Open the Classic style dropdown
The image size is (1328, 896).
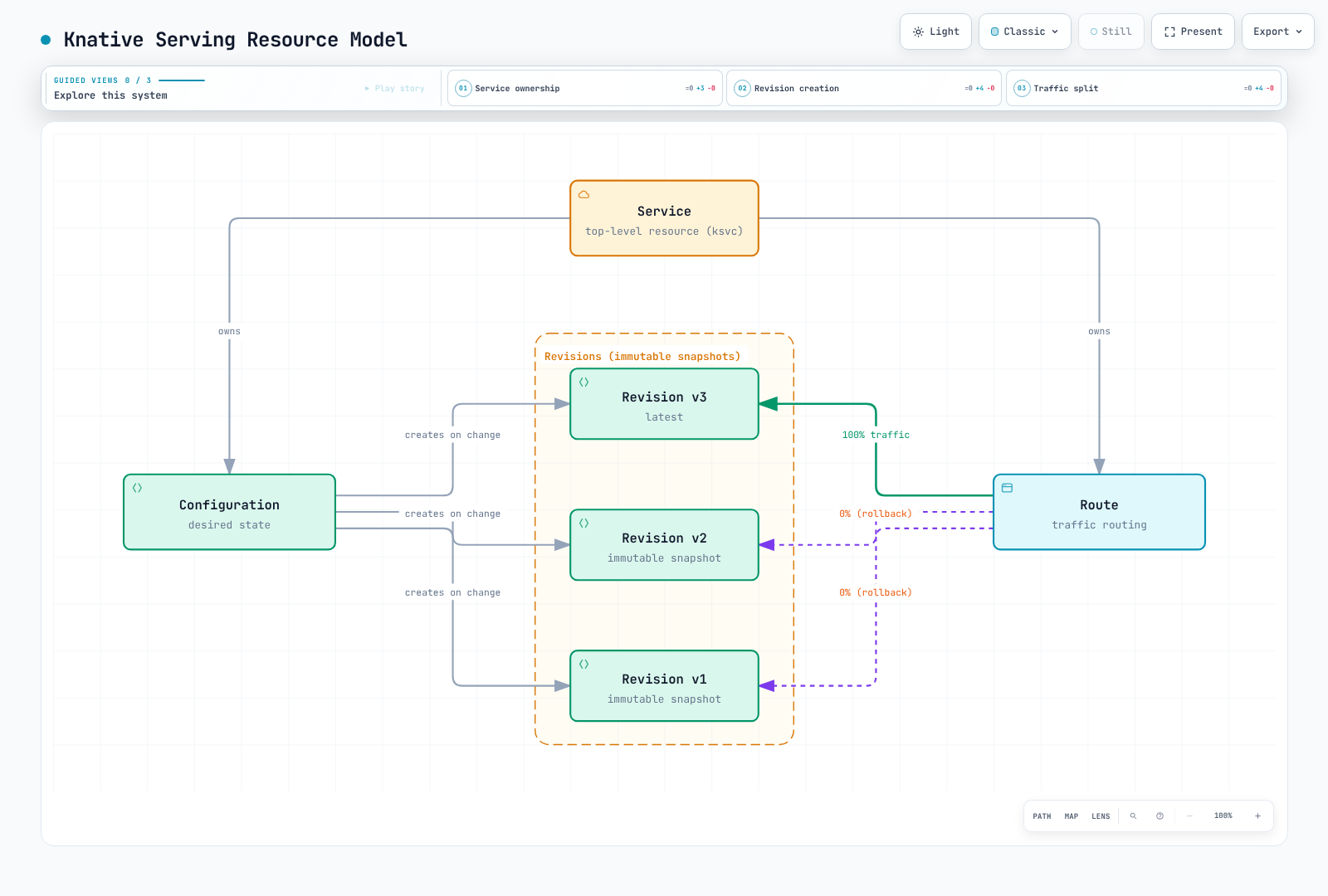(1025, 32)
